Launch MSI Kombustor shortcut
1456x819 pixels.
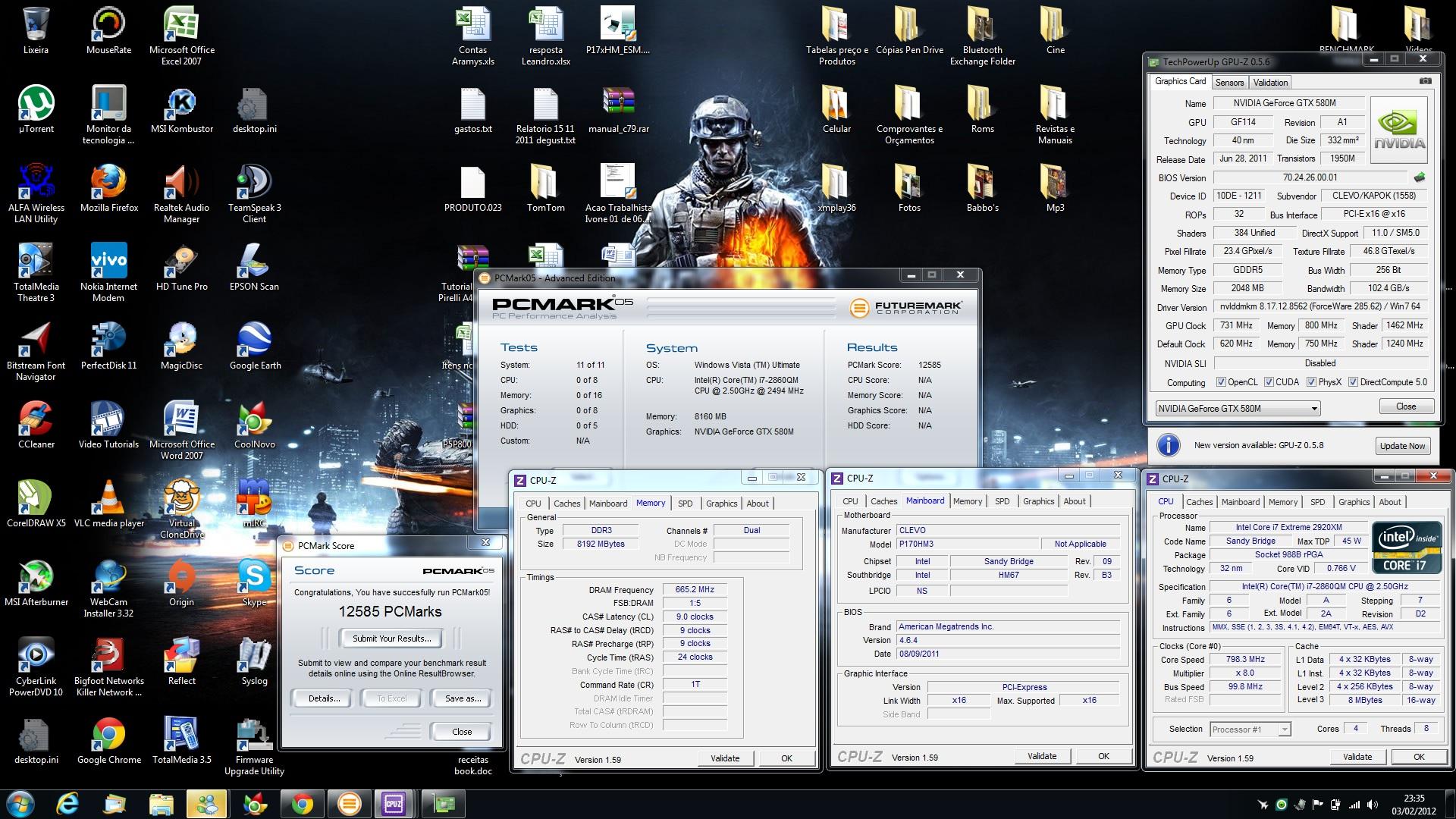181,110
